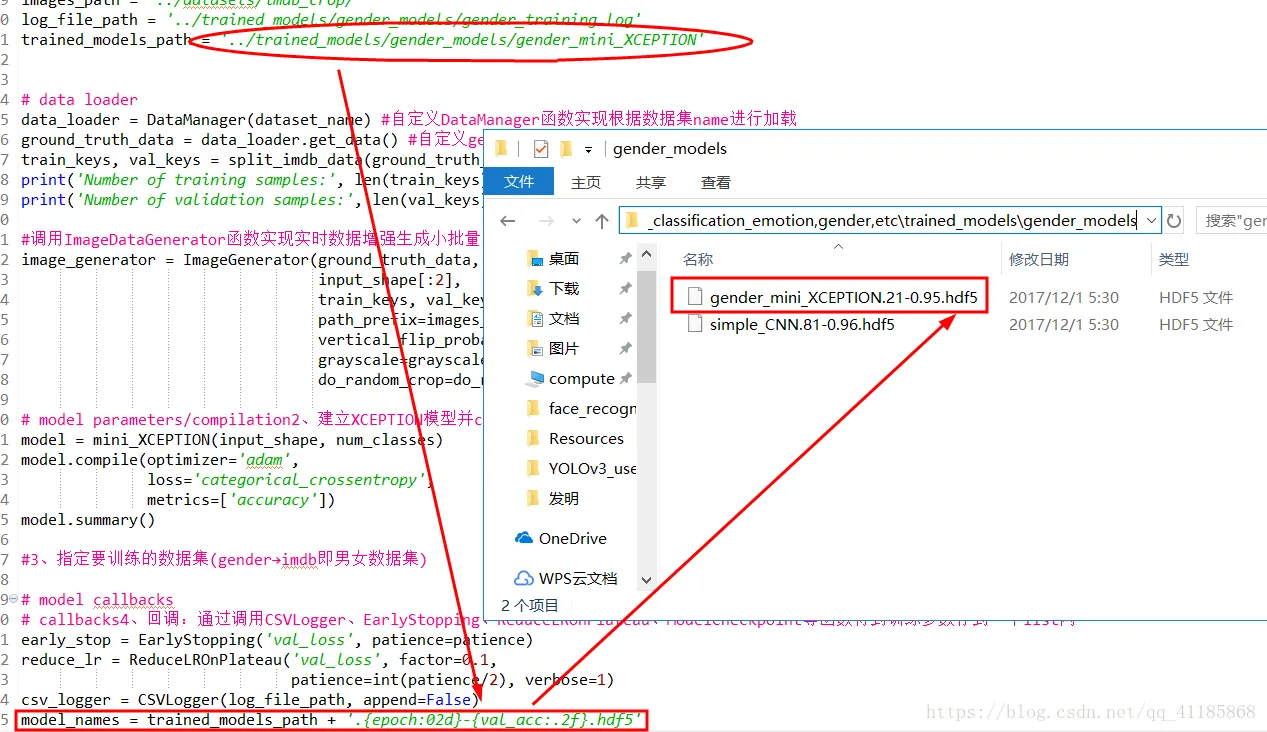Switch to the 共享 ribbon tab
Image resolution: width=1267 pixels, height=732 pixels.
[x=651, y=182]
